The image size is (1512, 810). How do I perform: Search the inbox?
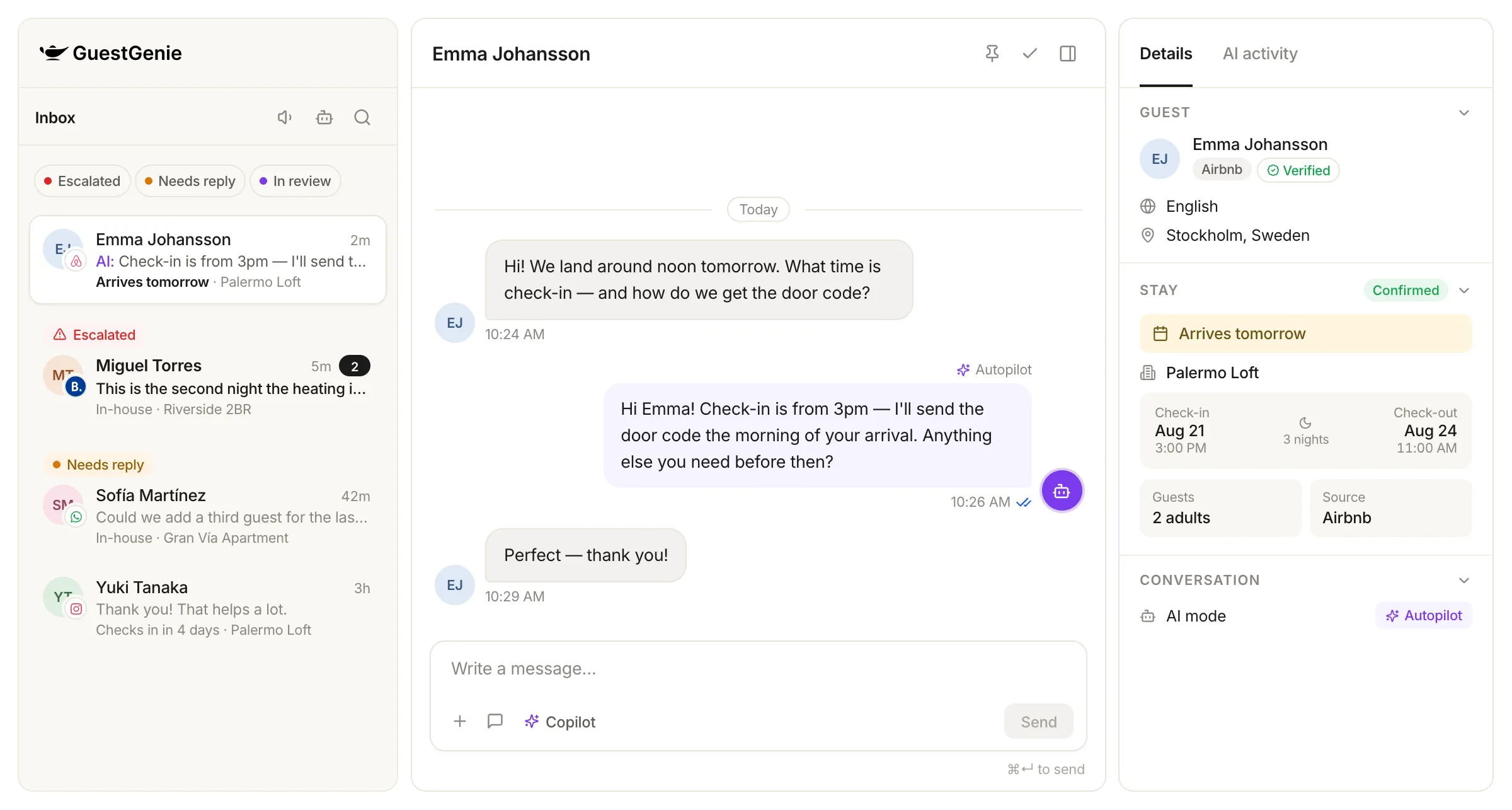coord(362,117)
